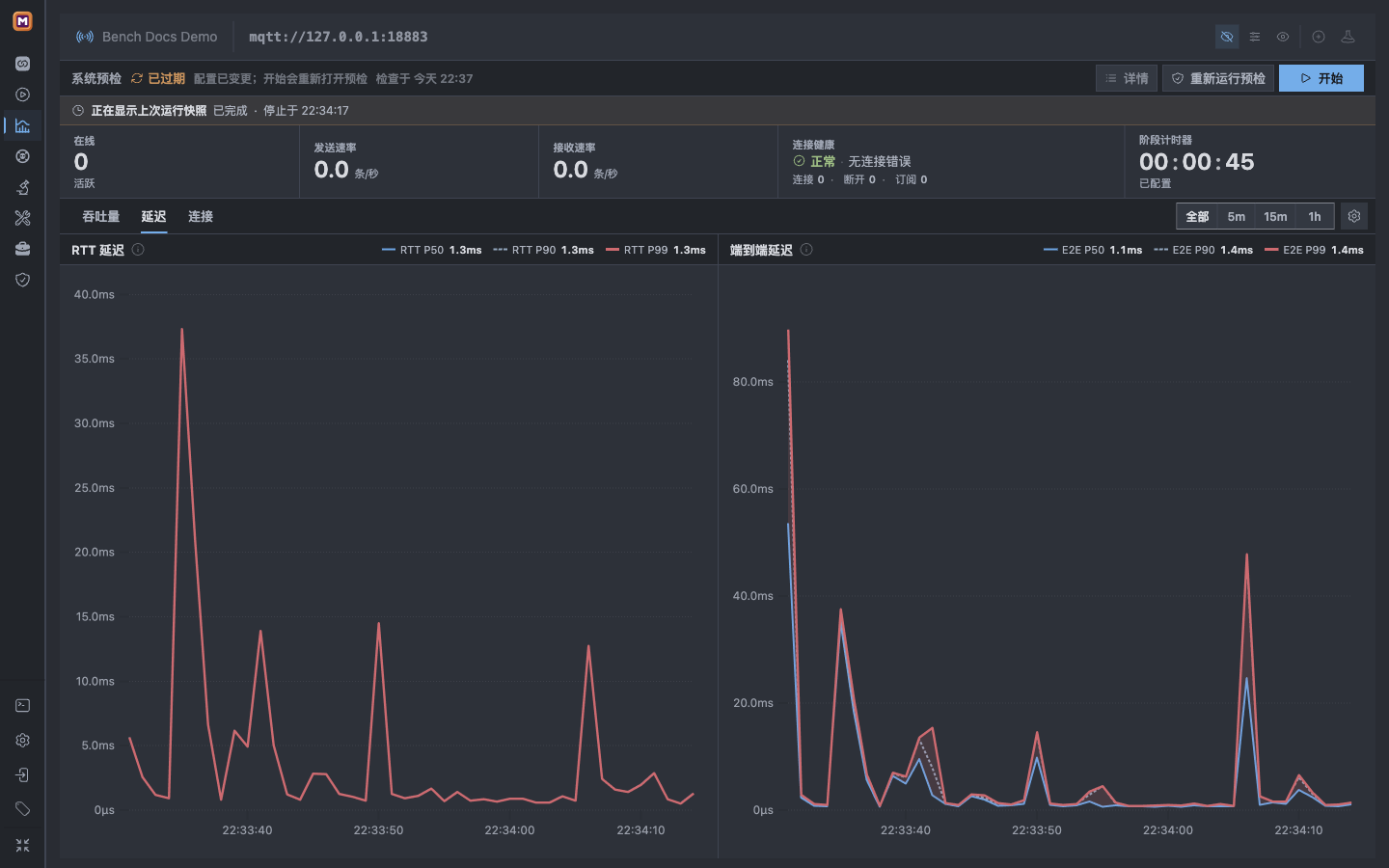Click the green 正常 health check icon

(799, 161)
